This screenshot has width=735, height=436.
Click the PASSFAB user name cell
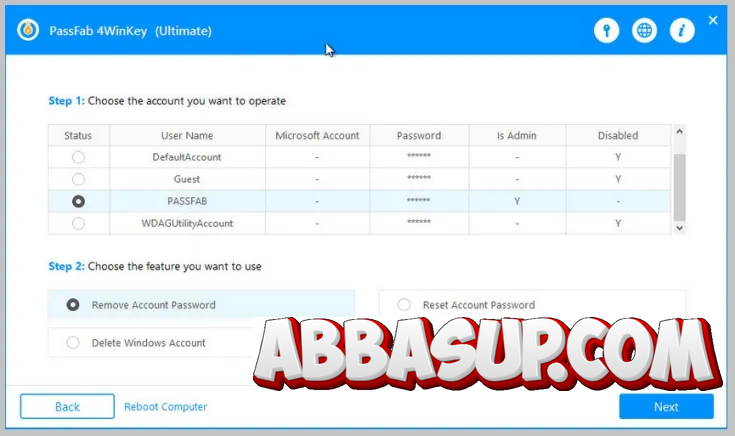point(187,201)
